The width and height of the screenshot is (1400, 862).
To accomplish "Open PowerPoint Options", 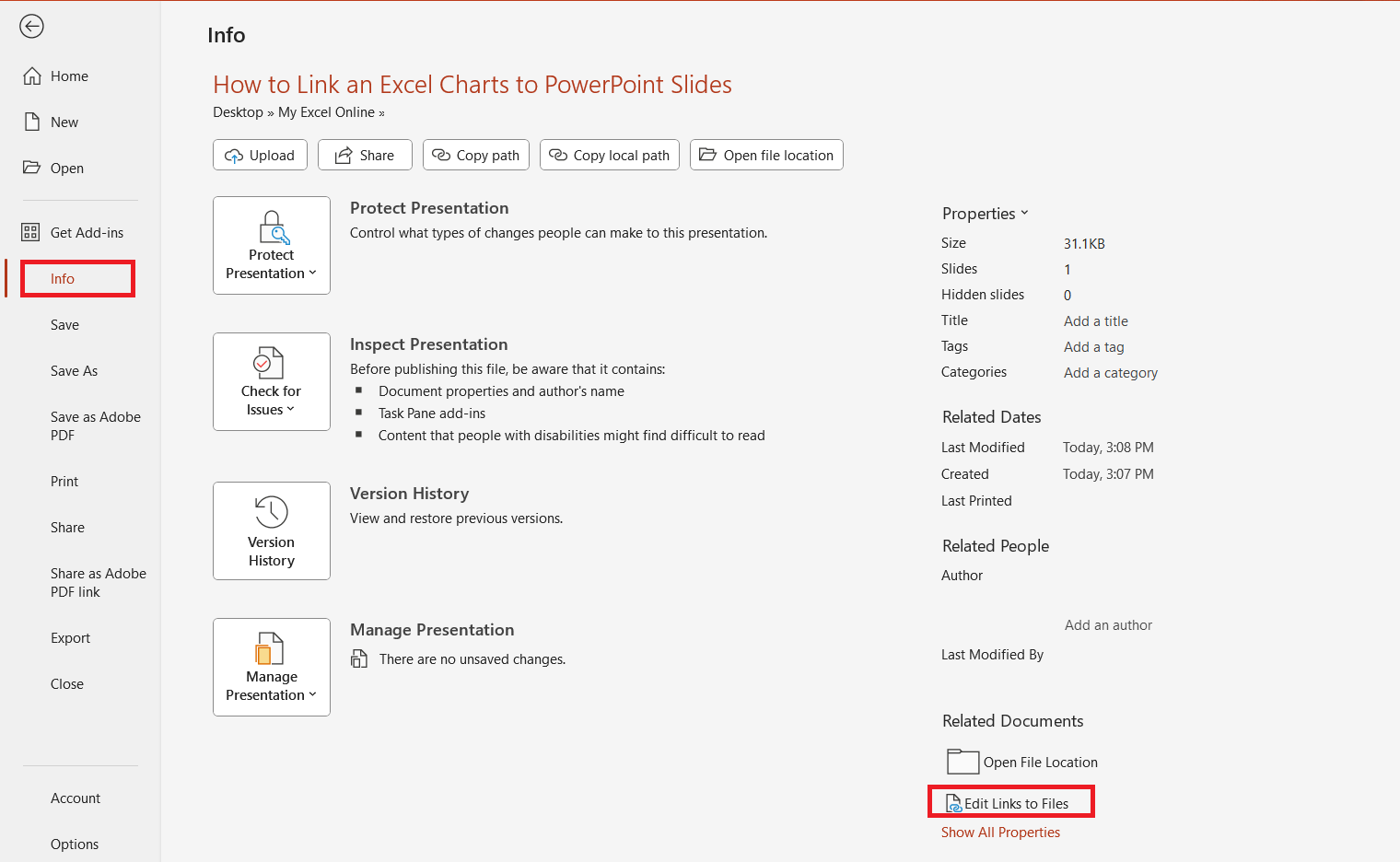I will point(75,845).
